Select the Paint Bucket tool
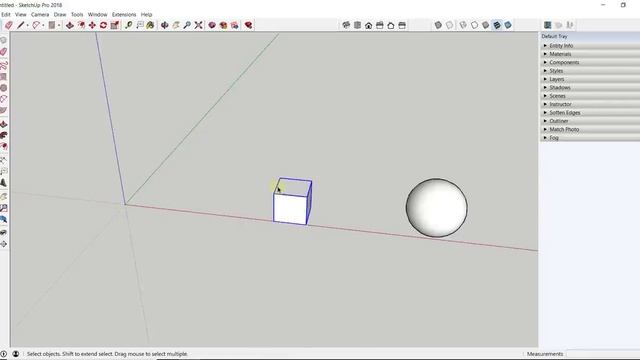Viewport: 640px width, 360px height. pos(150,25)
